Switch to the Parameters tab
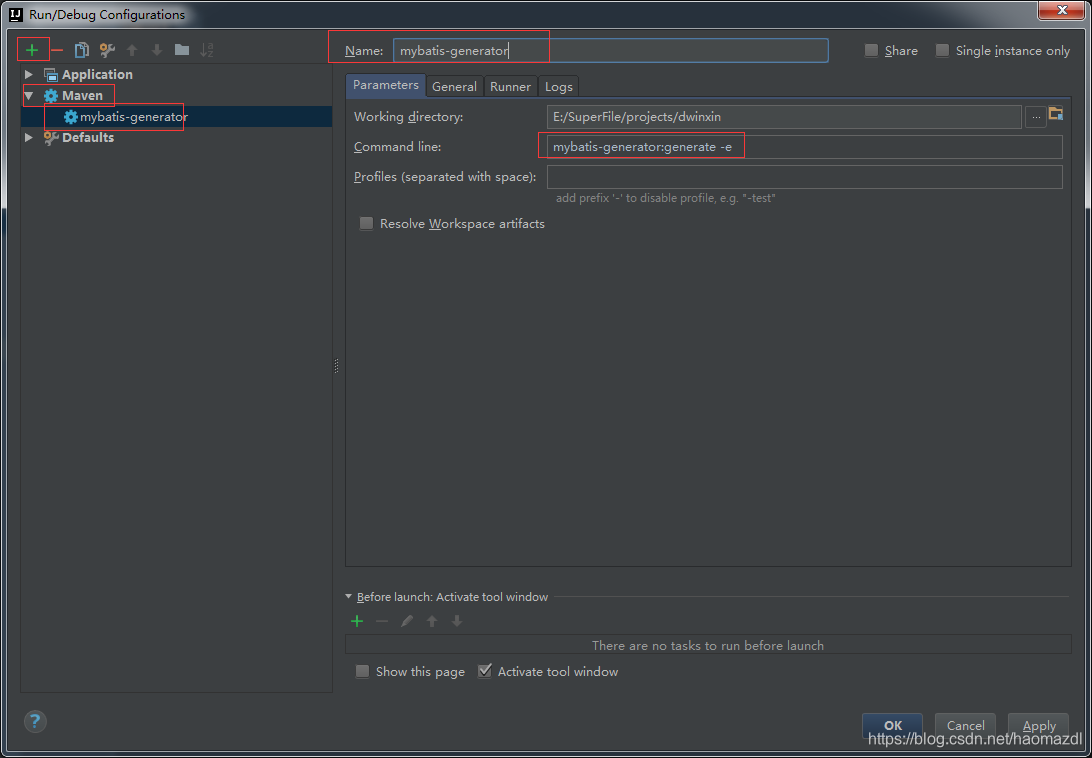Viewport: 1092px width, 758px height. [x=386, y=85]
